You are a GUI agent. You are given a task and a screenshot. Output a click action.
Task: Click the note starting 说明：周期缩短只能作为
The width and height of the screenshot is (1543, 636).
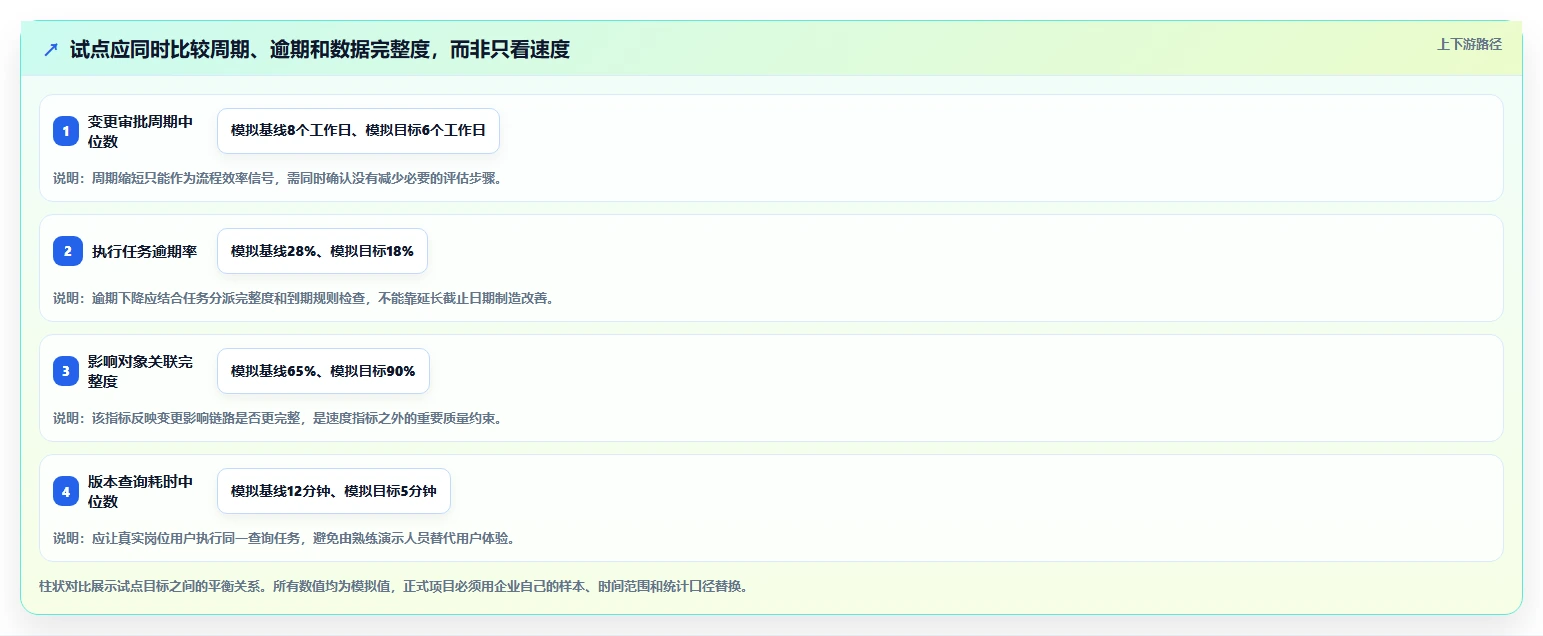coord(277,178)
